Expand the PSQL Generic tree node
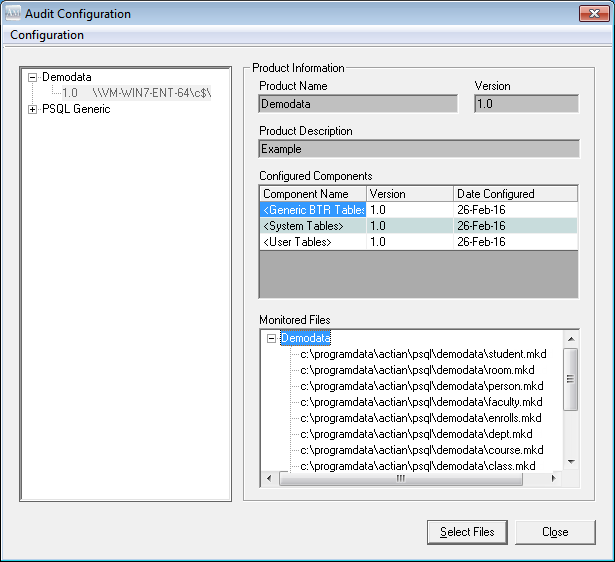This screenshot has width=615, height=562. pyautogui.click(x=33, y=109)
